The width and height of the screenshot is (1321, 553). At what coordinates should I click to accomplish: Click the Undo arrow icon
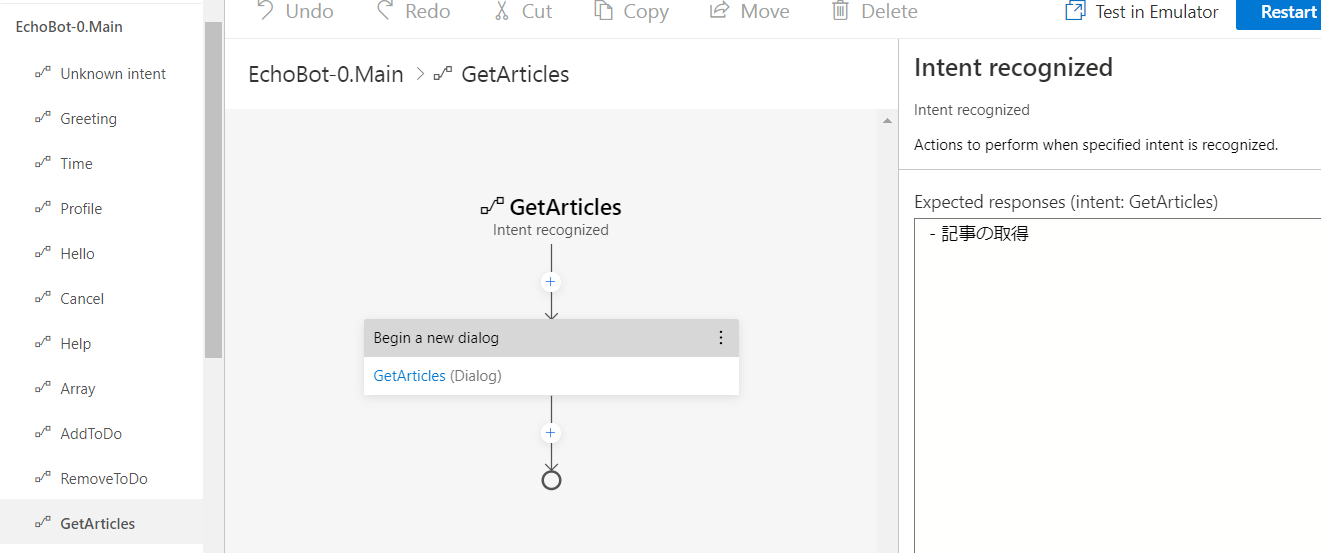[265, 11]
